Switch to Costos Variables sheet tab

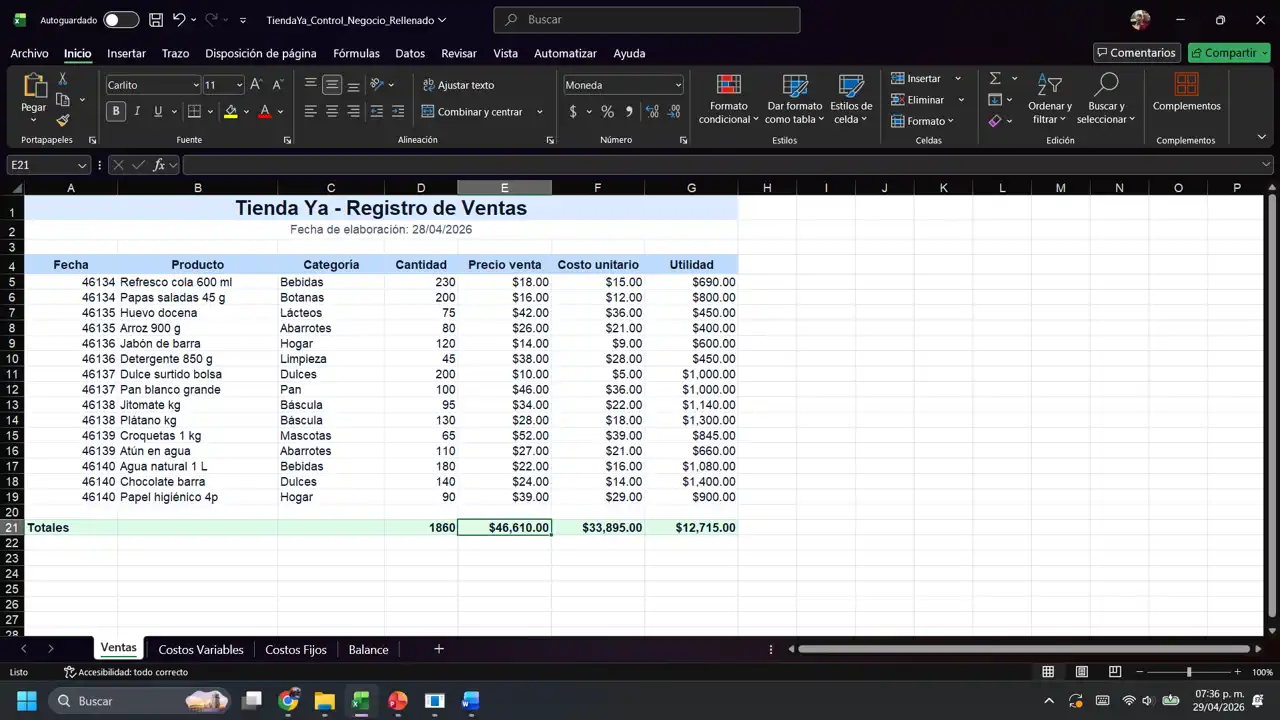tap(201, 649)
